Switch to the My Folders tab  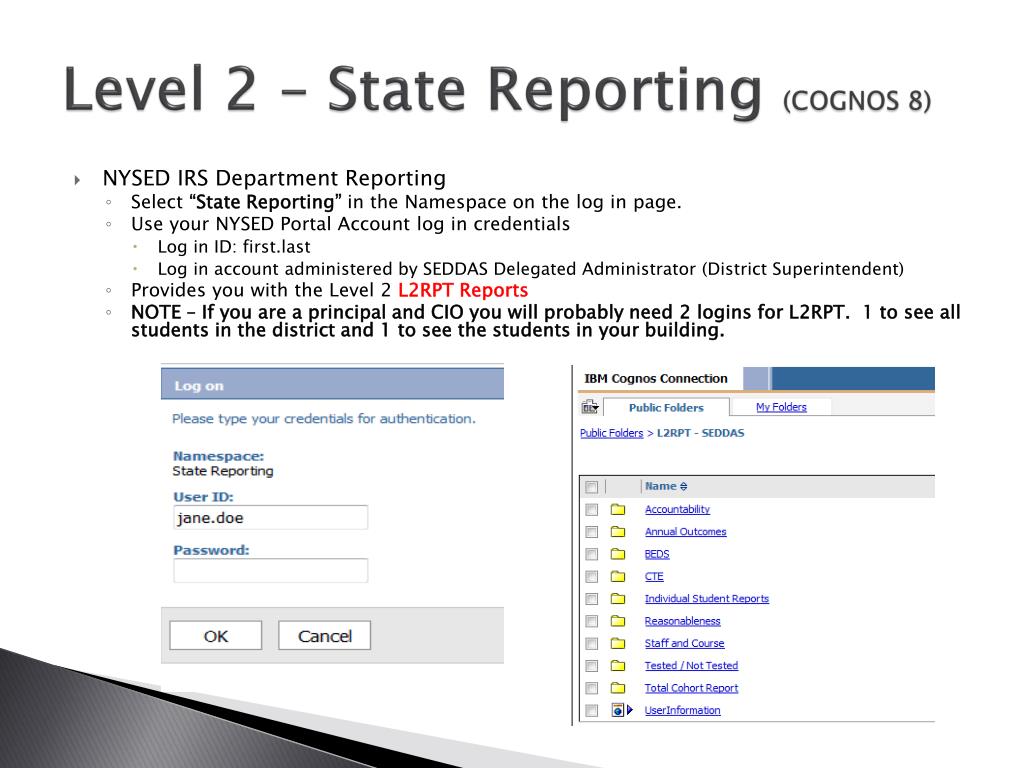point(781,407)
